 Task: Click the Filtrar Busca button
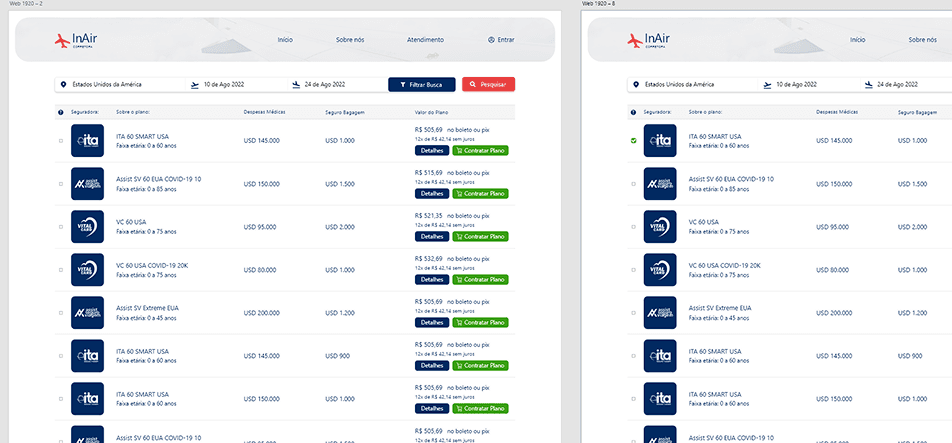pos(421,85)
